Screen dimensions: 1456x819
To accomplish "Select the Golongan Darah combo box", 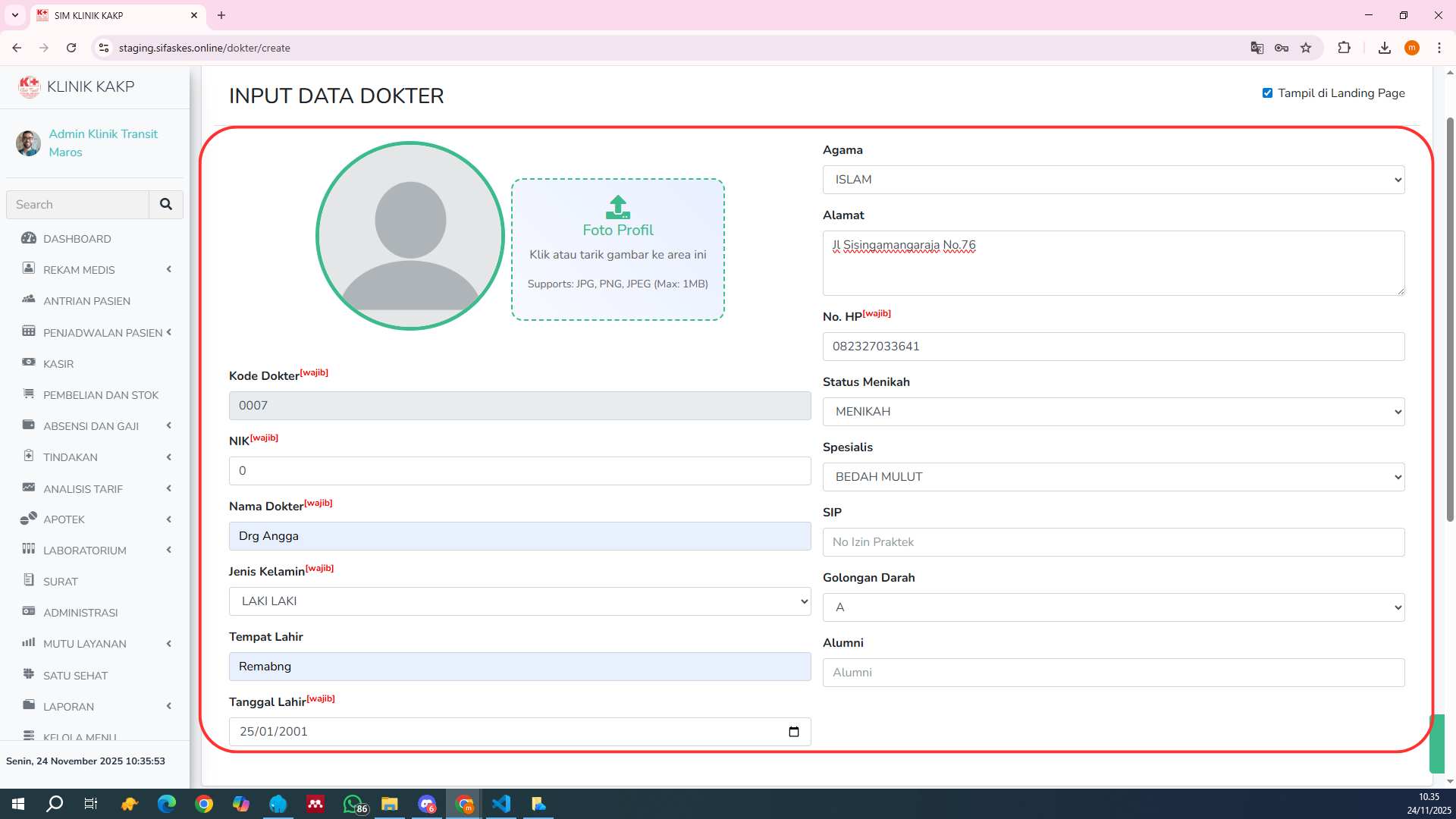I will [1113, 607].
